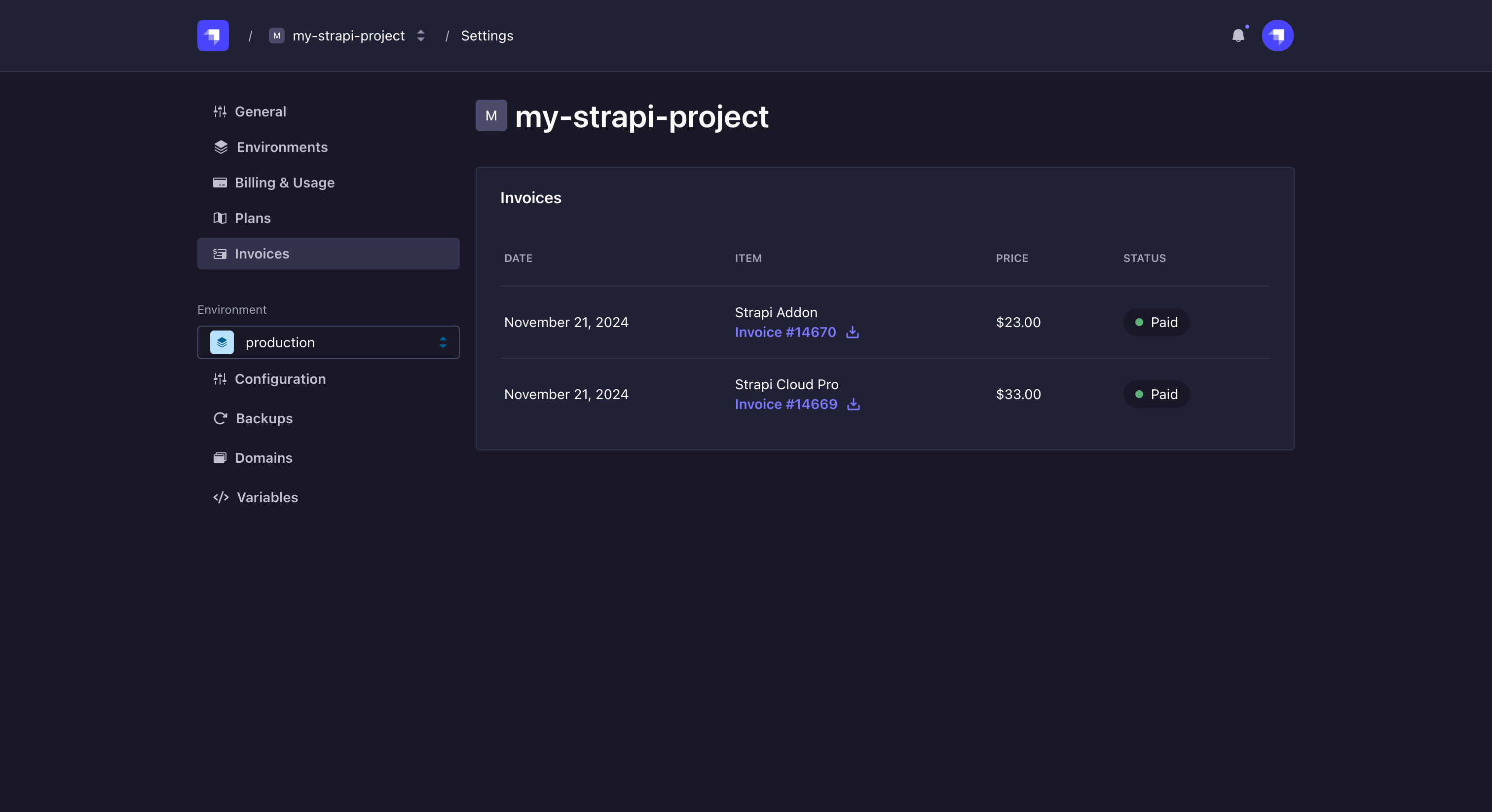Image resolution: width=1492 pixels, height=812 pixels.
Task: Download the PDF for Invoice #14670
Action: click(x=852, y=332)
